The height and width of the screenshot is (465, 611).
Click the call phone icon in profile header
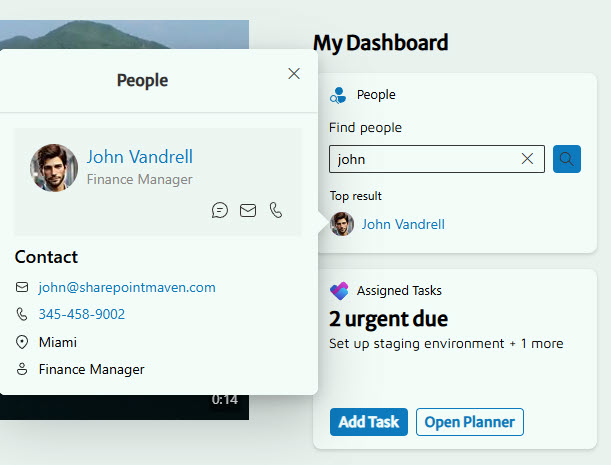pos(276,210)
